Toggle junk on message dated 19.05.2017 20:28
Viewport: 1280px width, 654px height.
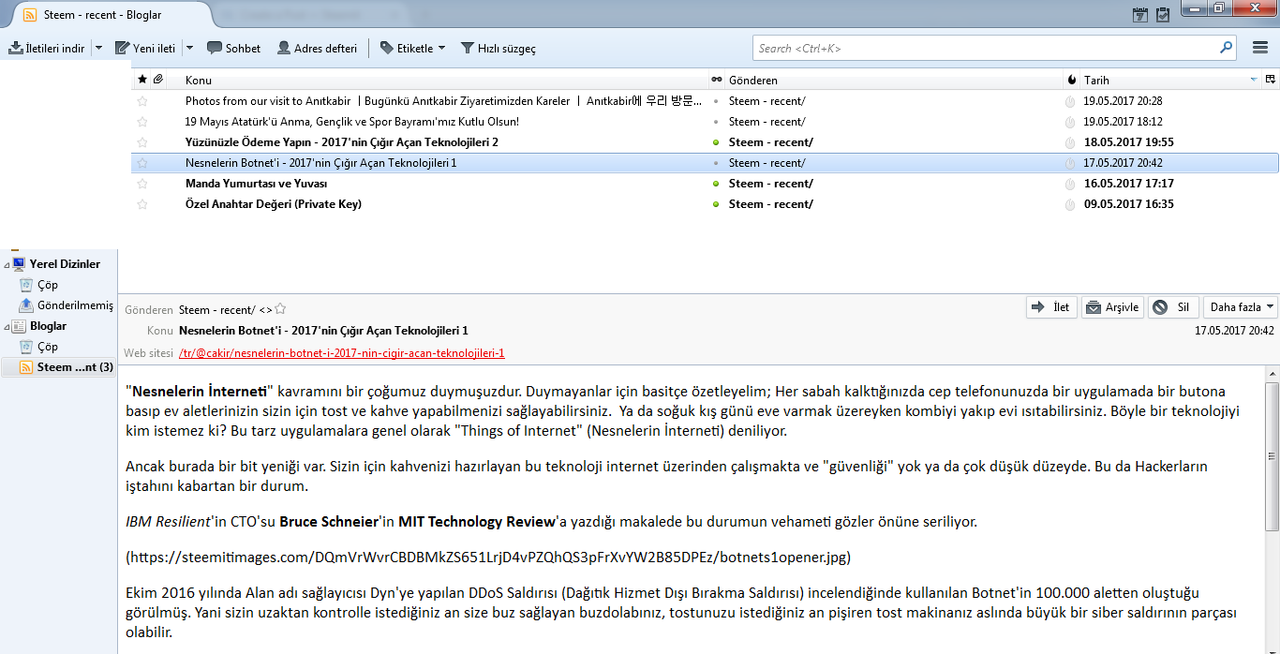1070,101
